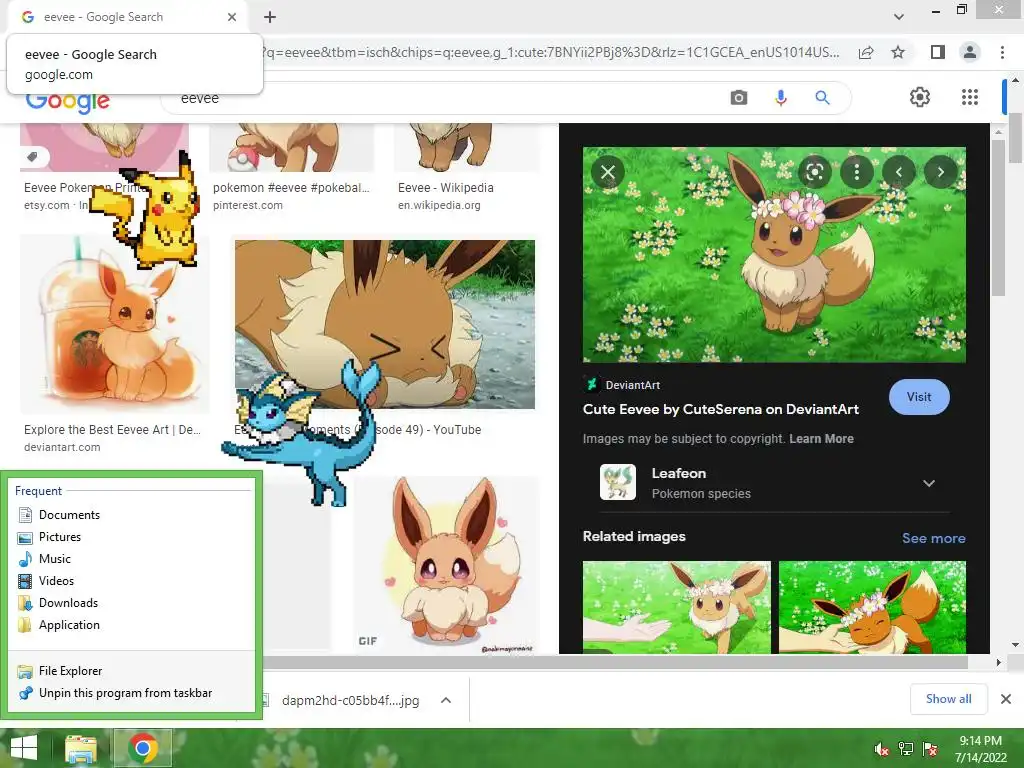Search by image with the camera icon
Screen dimensions: 1024x768
click(739, 98)
